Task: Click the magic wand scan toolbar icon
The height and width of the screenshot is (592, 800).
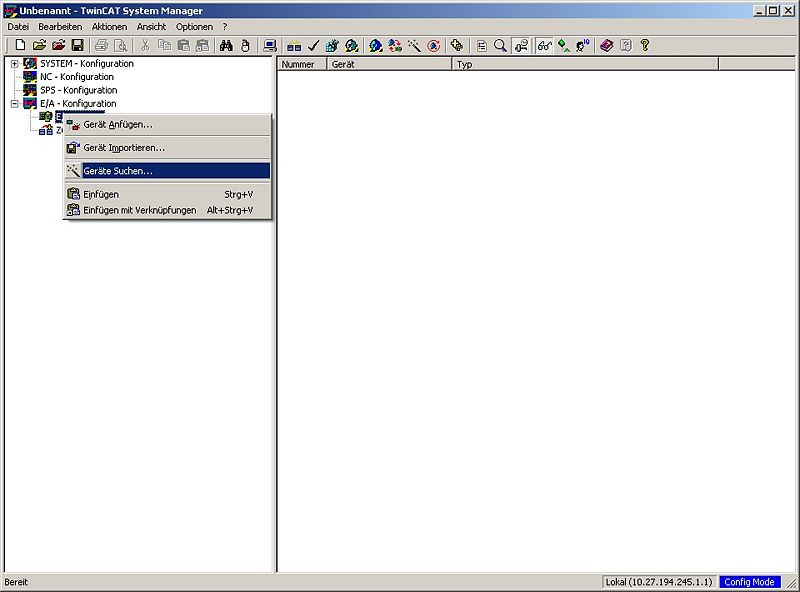Action: click(x=414, y=45)
